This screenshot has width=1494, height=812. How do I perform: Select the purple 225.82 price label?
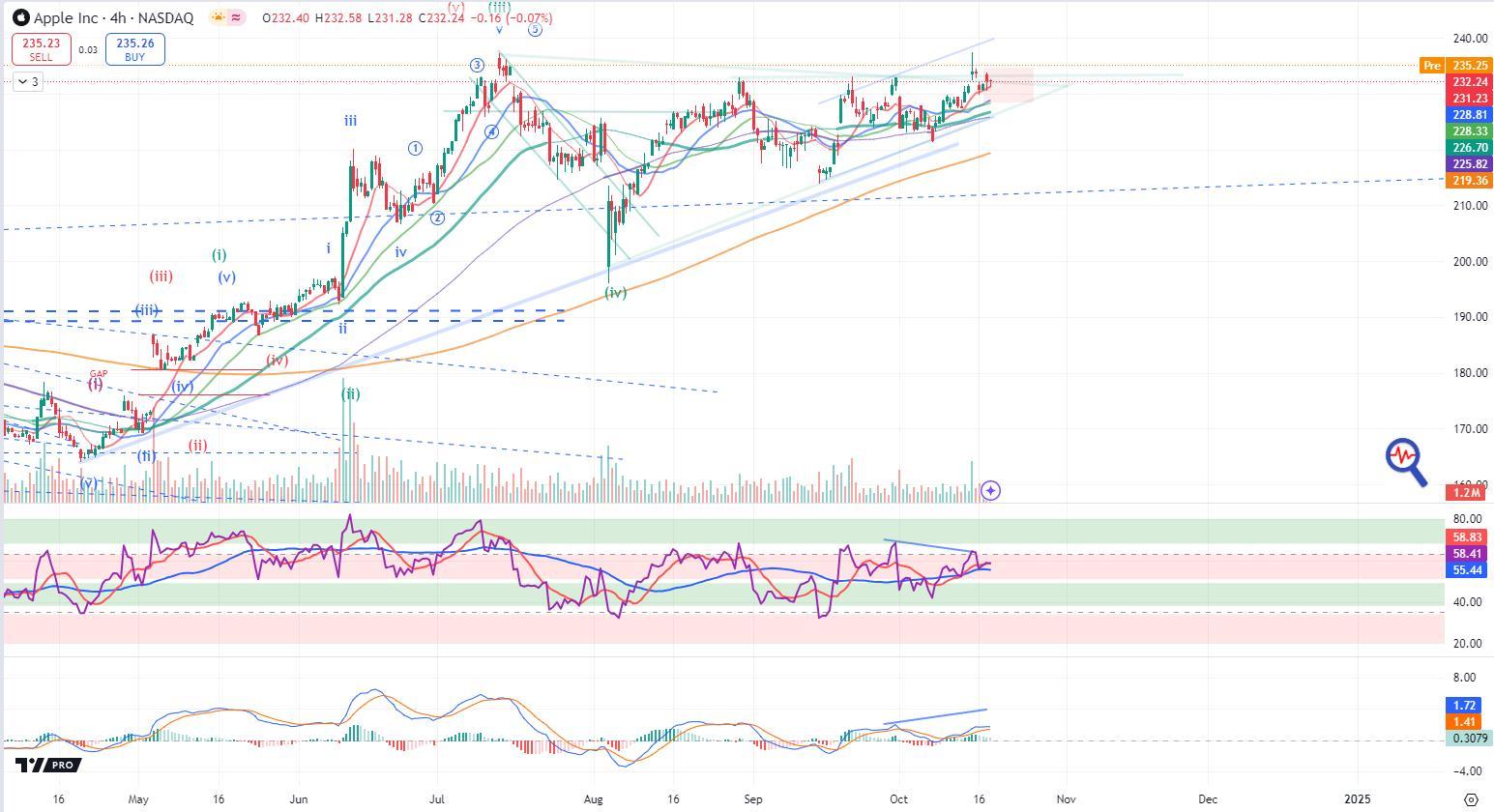click(1470, 164)
